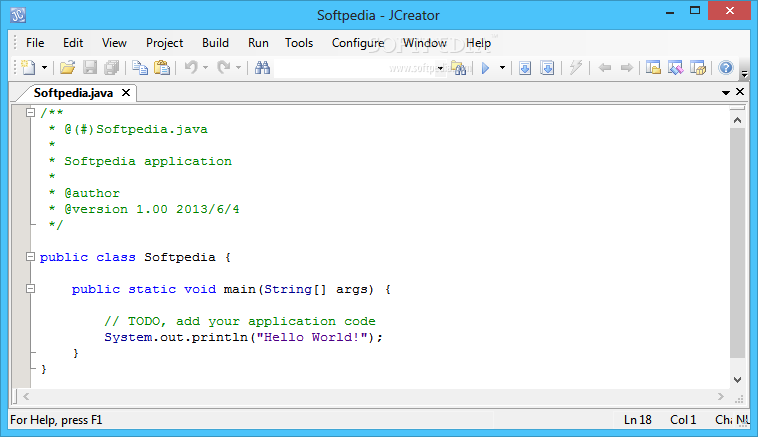The width and height of the screenshot is (758, 437).
Task: Click the Open file folder icon
Action: (67, 68)
